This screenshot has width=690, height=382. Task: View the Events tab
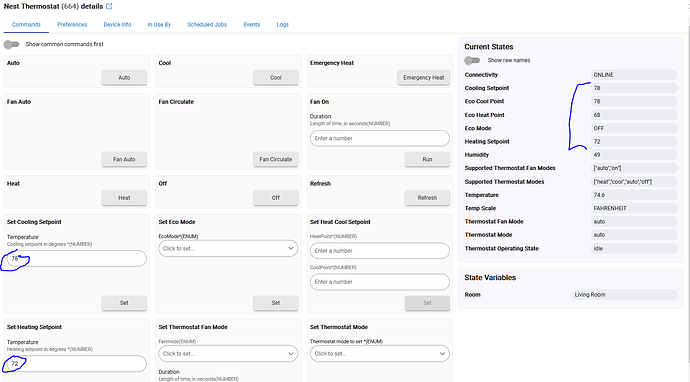pos(252,25)
